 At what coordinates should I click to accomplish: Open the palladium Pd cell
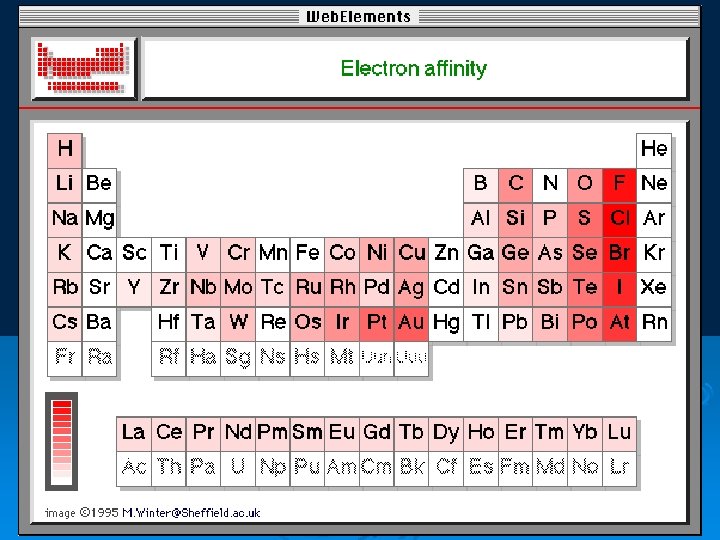point(377,289)
